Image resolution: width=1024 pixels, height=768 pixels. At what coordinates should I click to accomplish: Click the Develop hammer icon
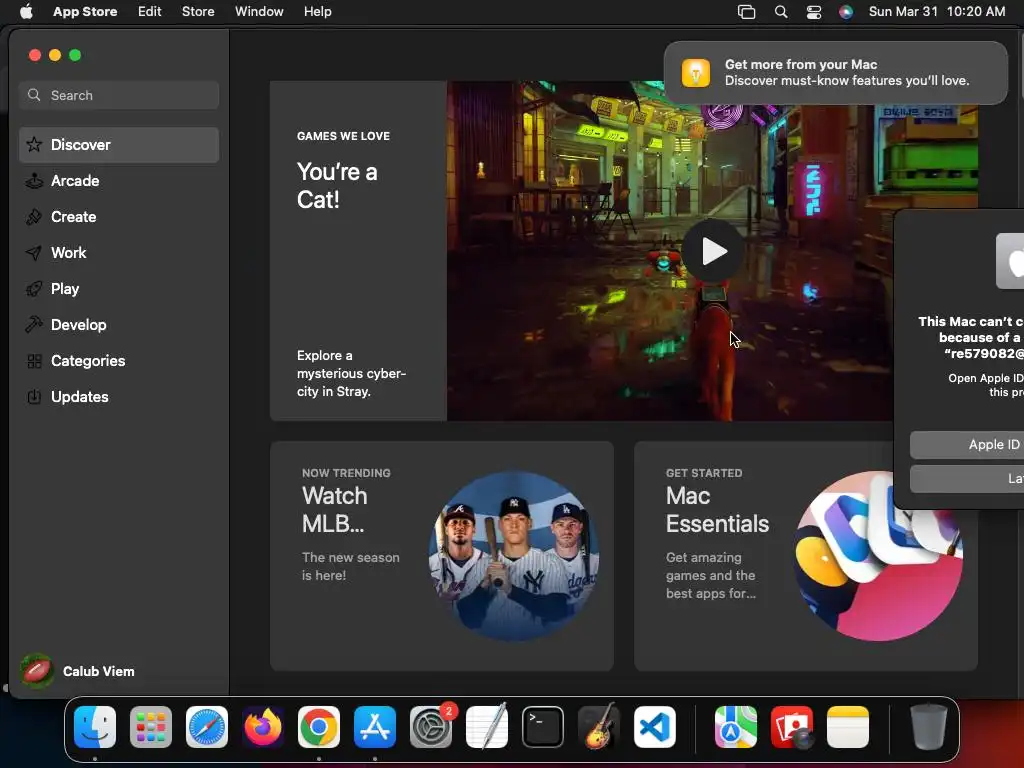click(x=34, y=325)
